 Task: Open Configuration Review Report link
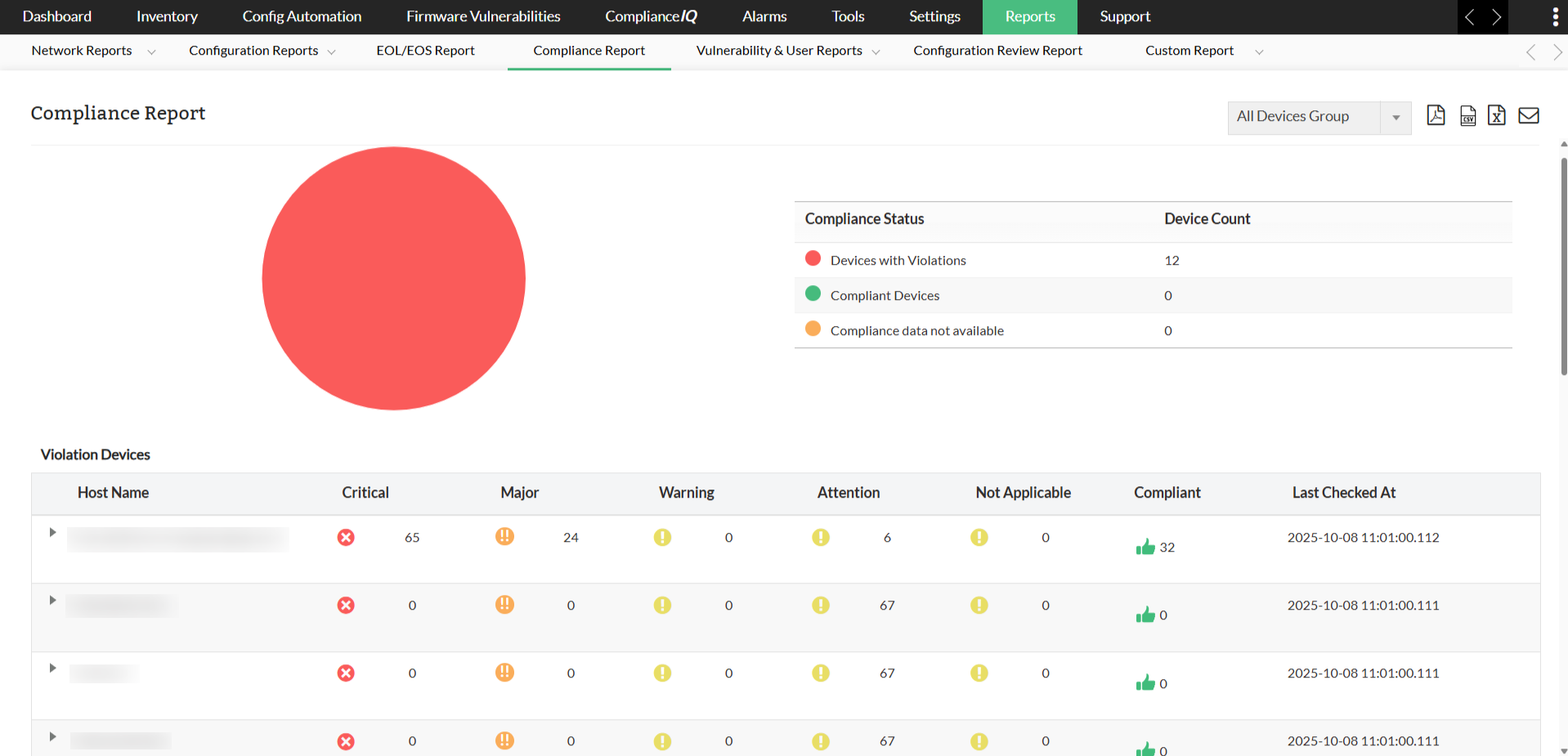pos(997,51)
